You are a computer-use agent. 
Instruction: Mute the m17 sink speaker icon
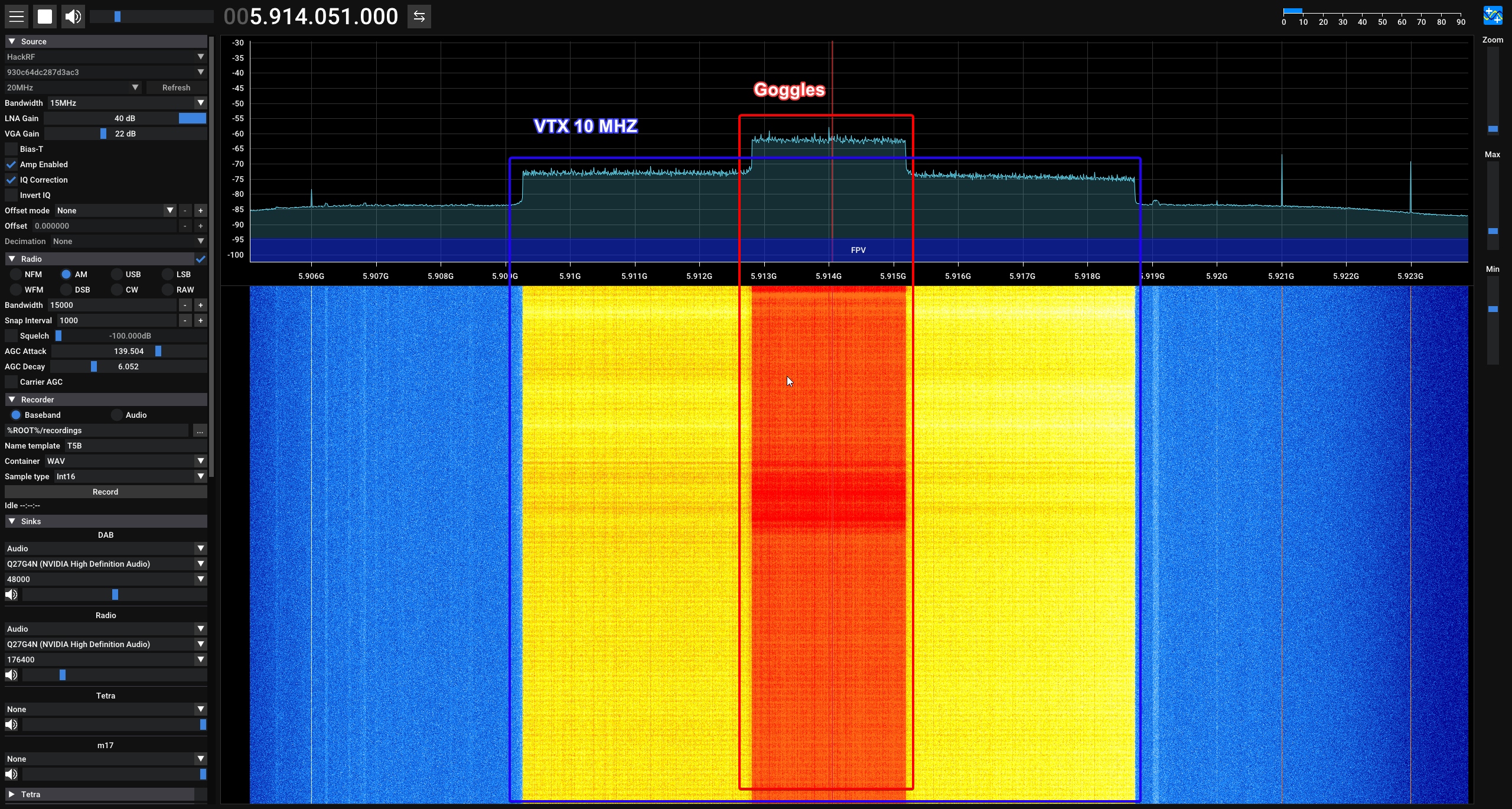coord(11,774)
